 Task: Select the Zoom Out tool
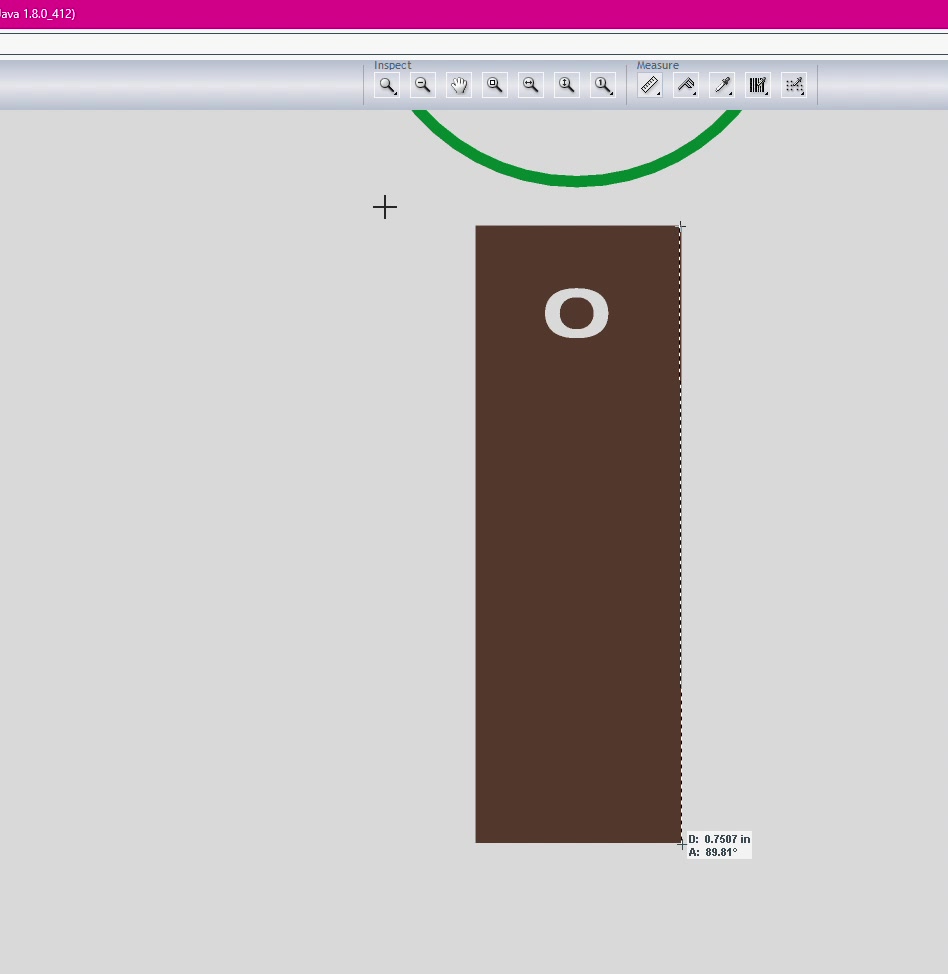[423, 85]
